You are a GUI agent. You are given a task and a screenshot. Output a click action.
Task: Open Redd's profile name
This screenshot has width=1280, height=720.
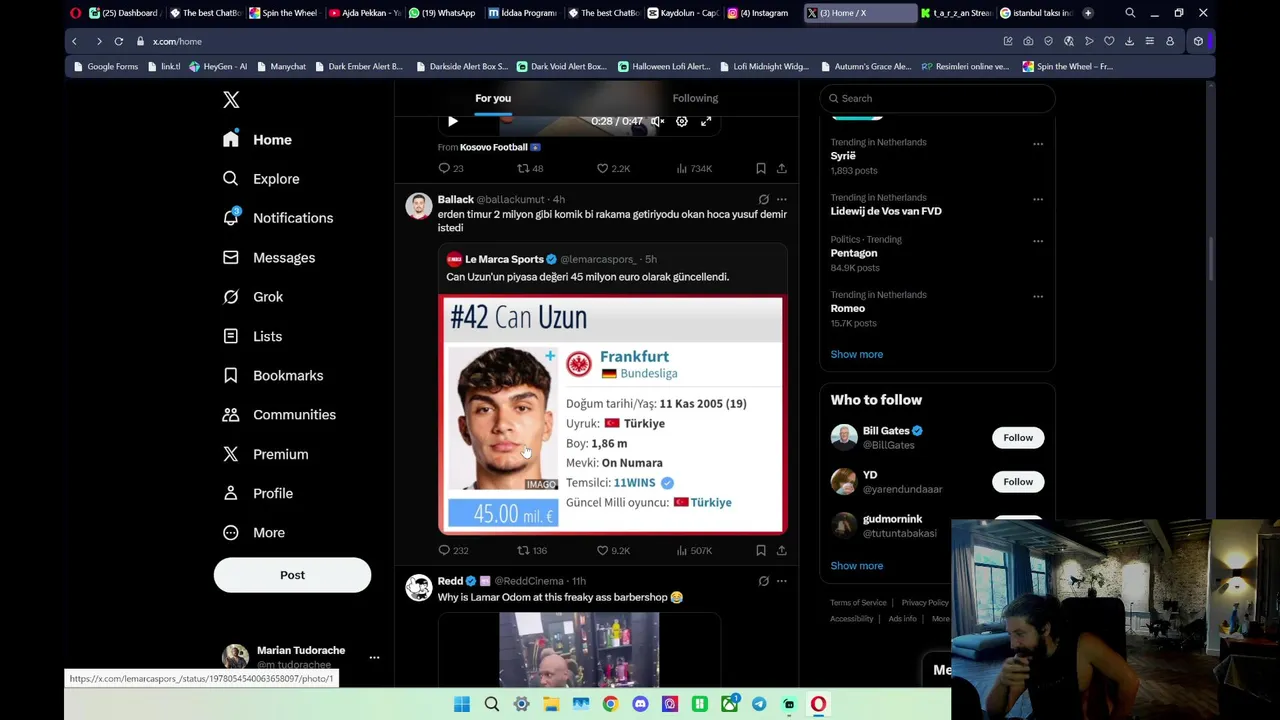tap(450, 581)
